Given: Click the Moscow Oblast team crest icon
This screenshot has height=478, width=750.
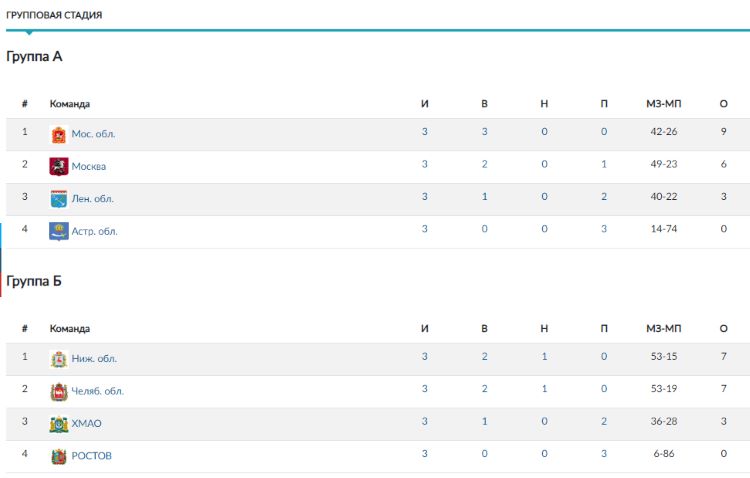Looking at the screenshot, I should tap(58, 134).
